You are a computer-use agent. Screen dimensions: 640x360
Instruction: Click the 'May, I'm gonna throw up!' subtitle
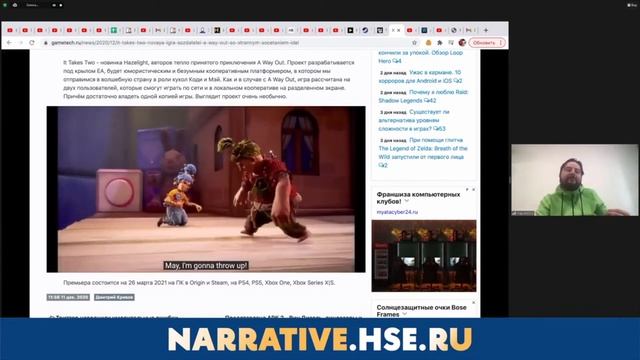point(206,266)
